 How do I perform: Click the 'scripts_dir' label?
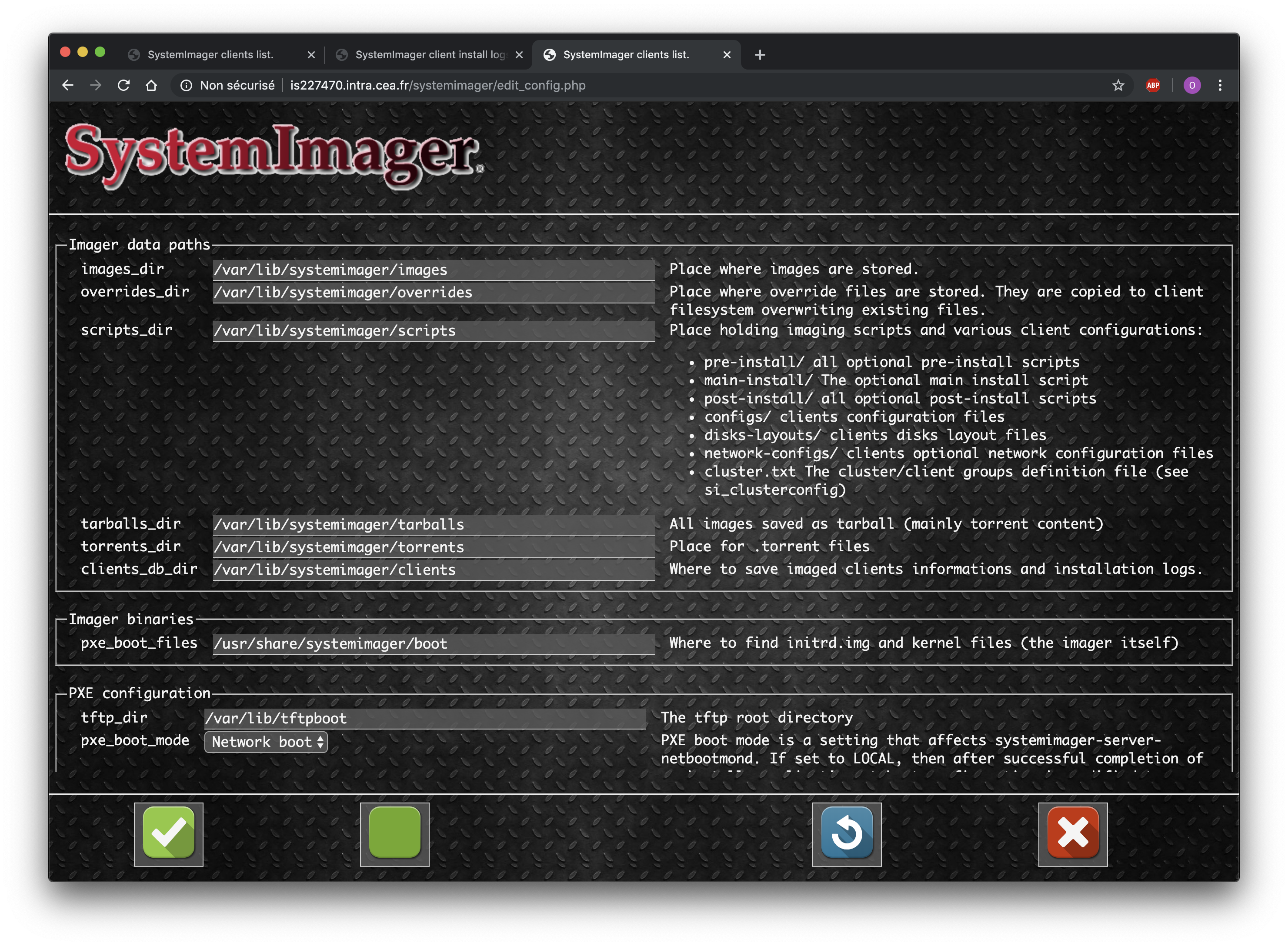(127, 330)
